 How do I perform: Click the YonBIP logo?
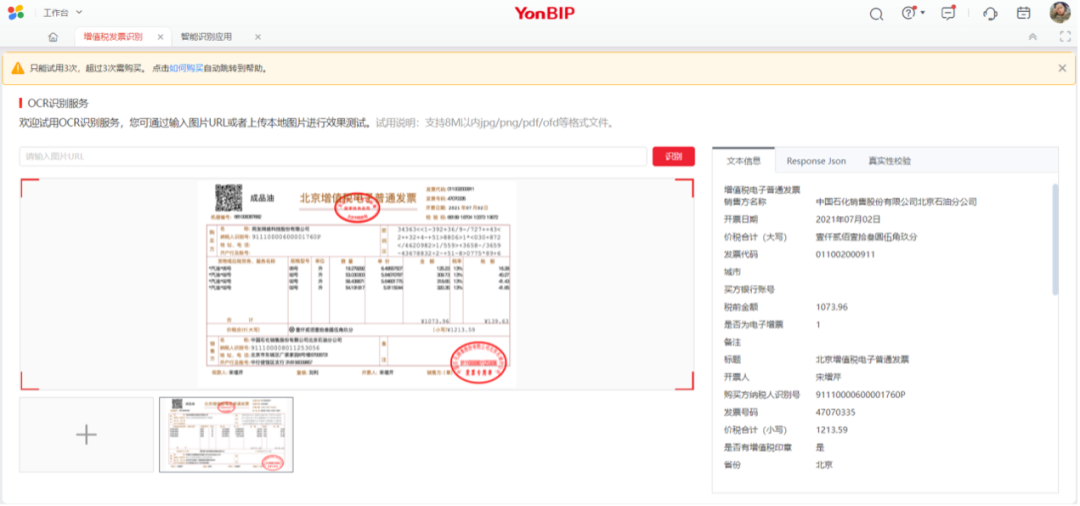click(544, 13)
